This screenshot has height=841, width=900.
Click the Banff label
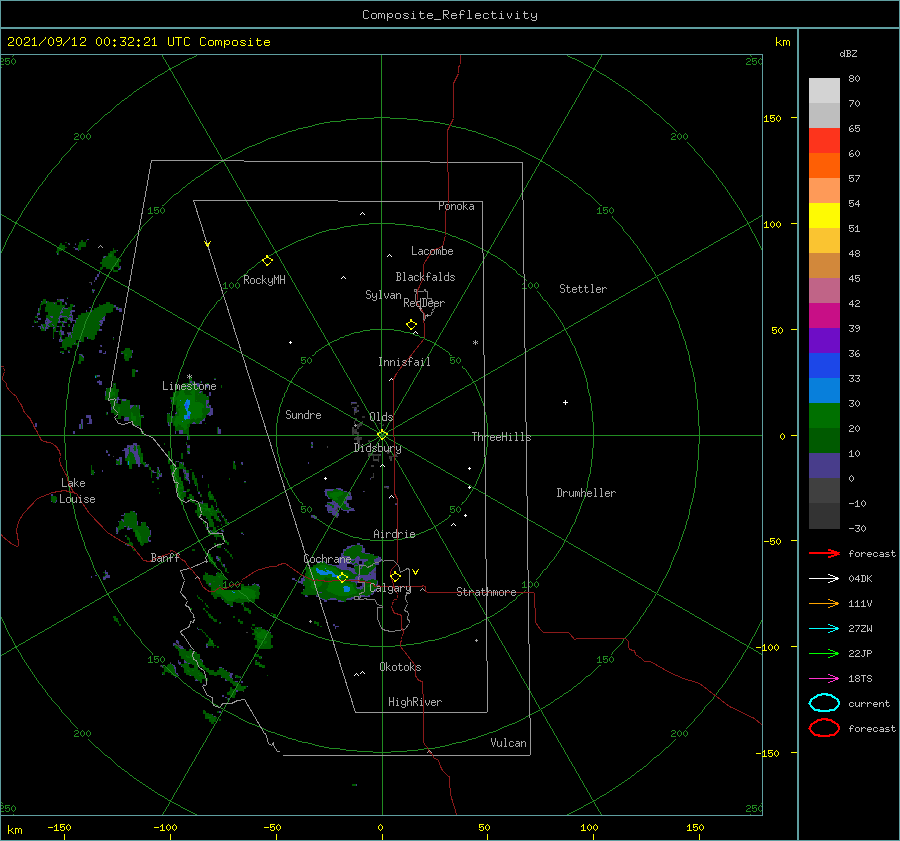(x=165, y=557)
